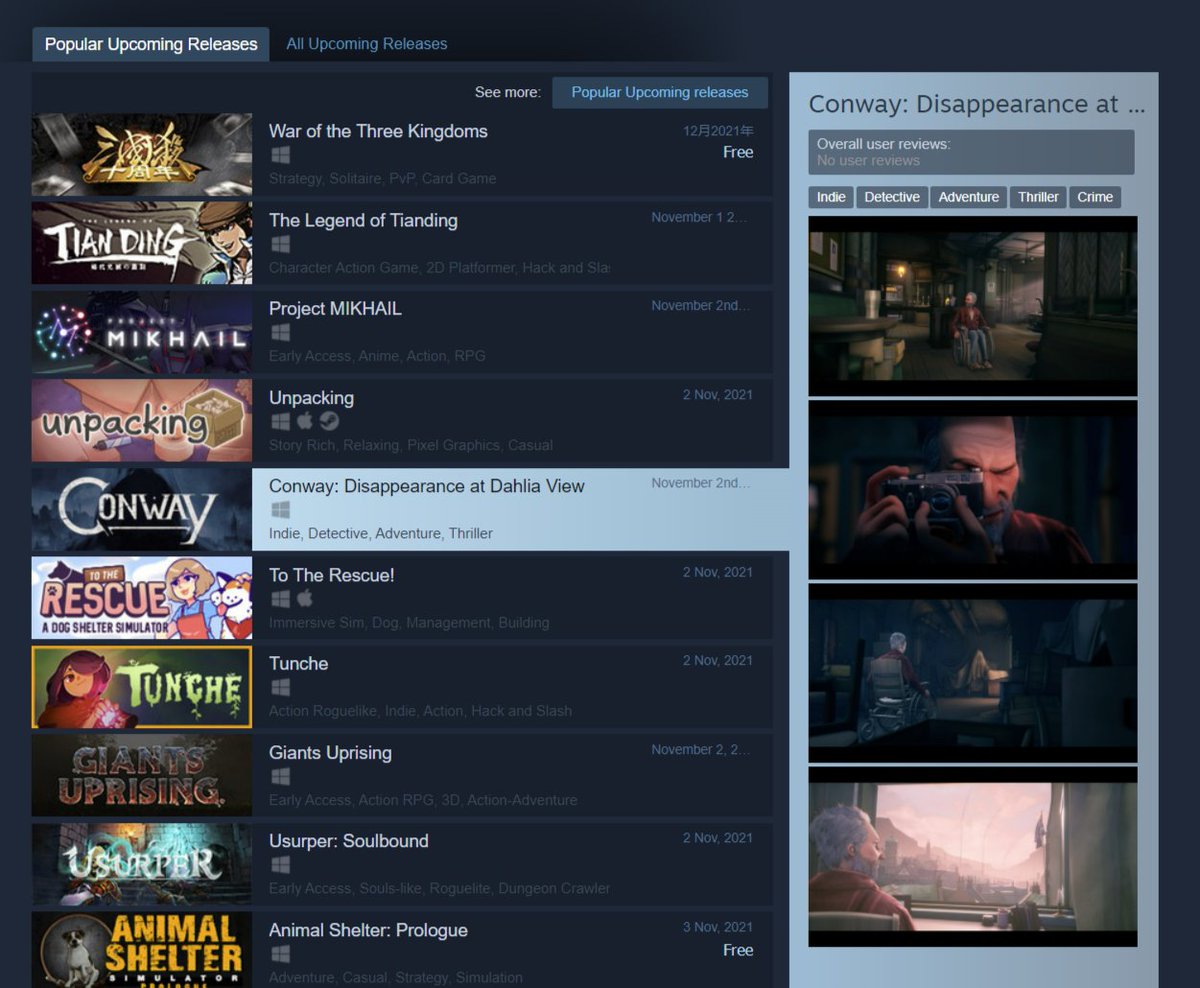Click the Free price on Animal Shelter: Prologue
1200x988 pixels.
point(738,950)
